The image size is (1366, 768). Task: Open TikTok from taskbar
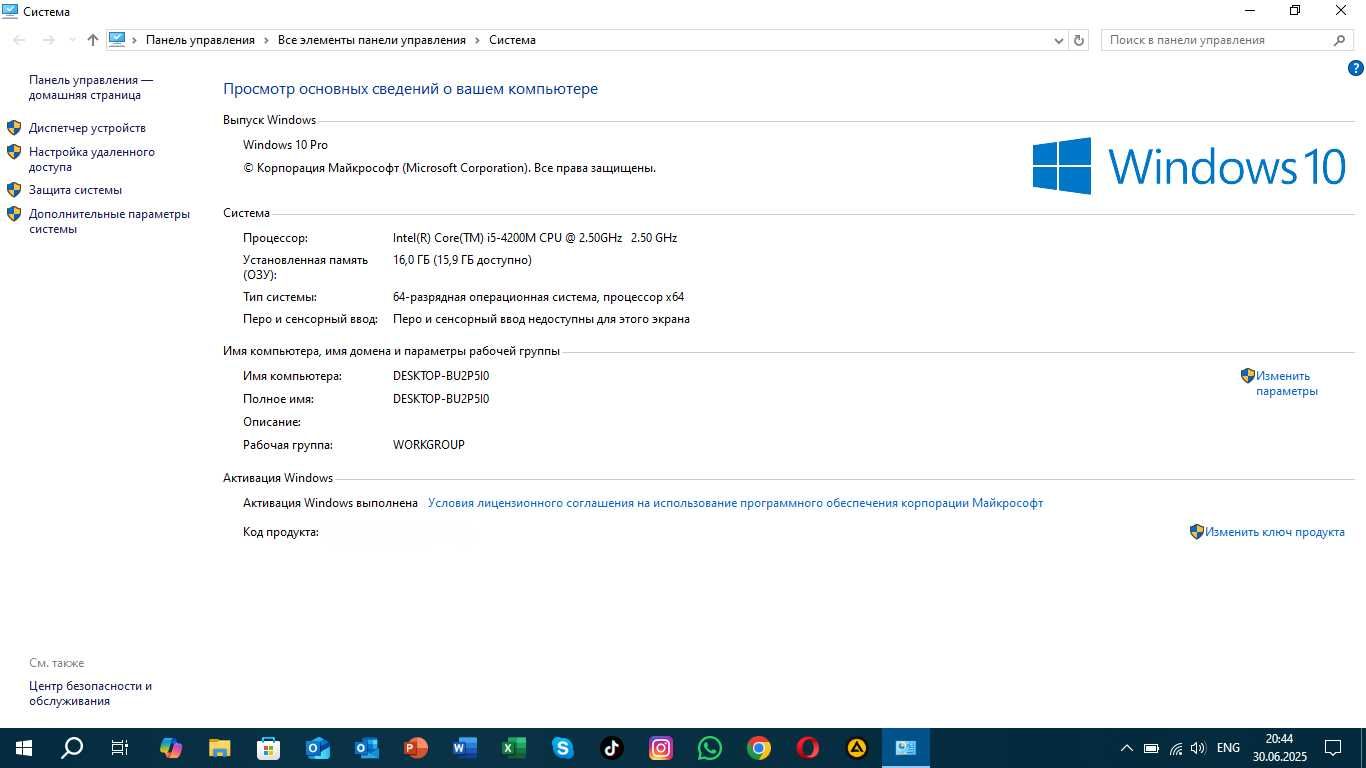(612, 748)
